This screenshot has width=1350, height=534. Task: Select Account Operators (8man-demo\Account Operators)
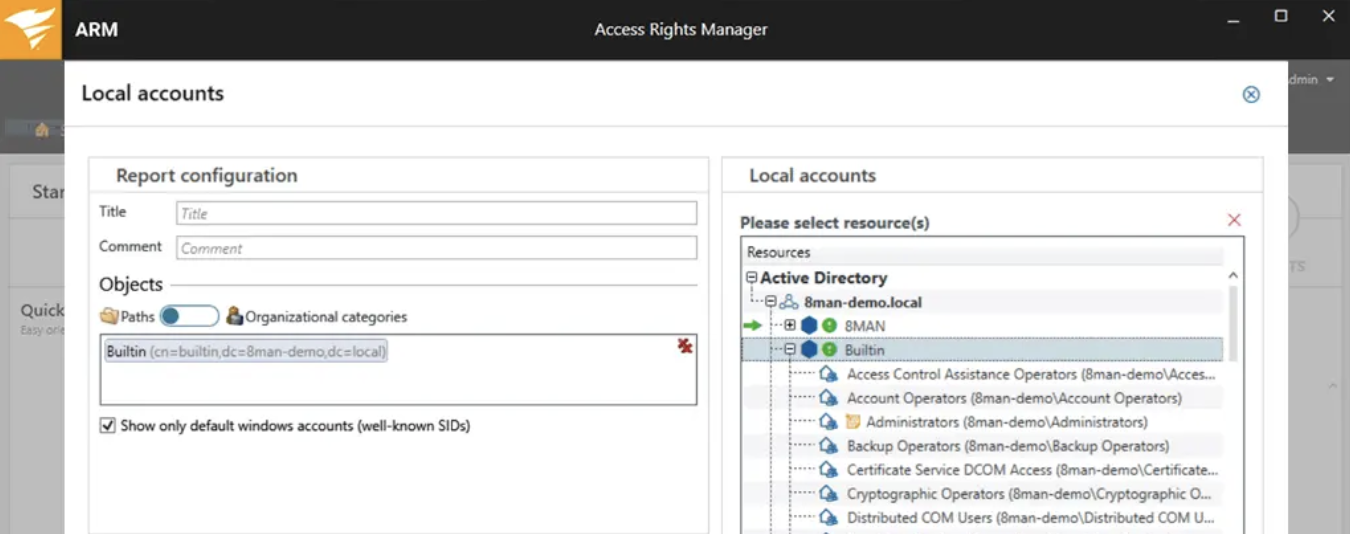[x=1014, y=398]
